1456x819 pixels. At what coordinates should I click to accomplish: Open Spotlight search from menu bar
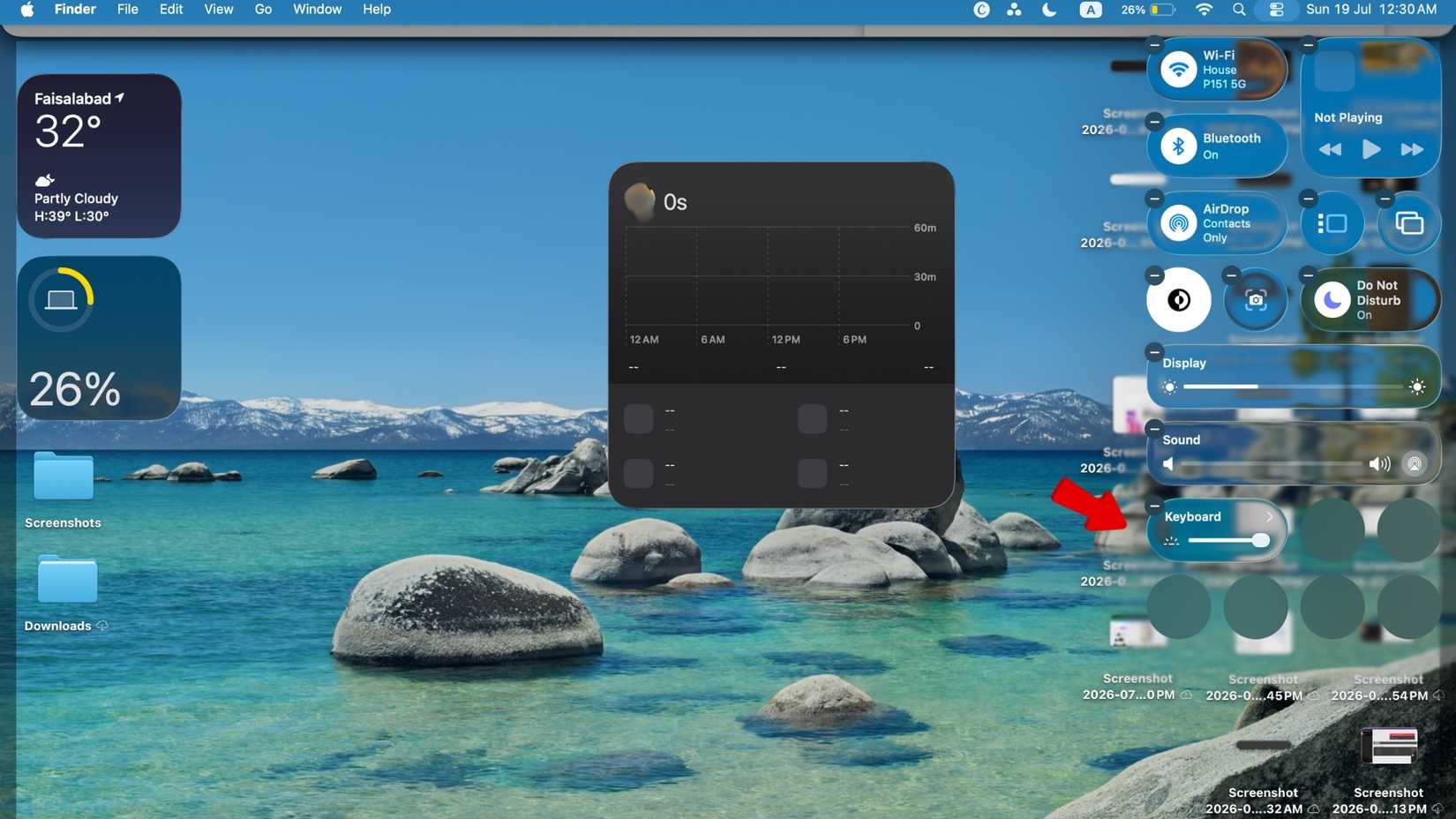coord(1239,10)
